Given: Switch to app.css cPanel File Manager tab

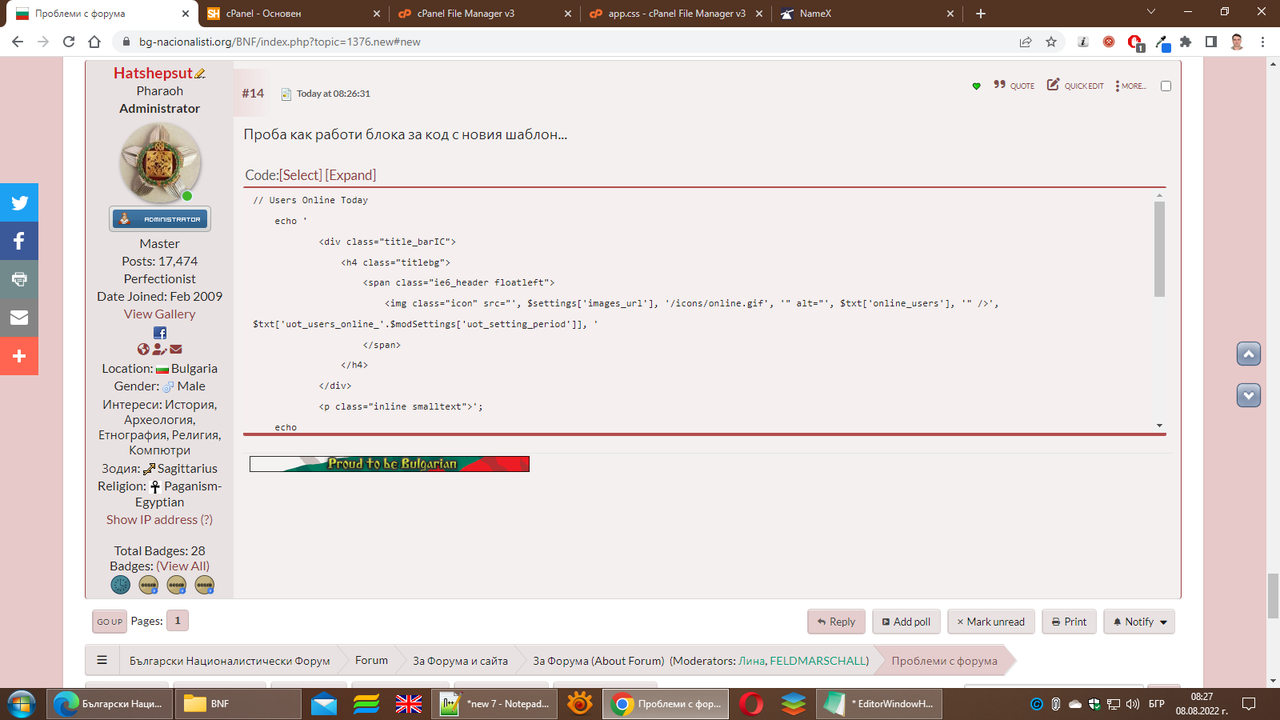Looking at the screenshot, I should 677,14.
